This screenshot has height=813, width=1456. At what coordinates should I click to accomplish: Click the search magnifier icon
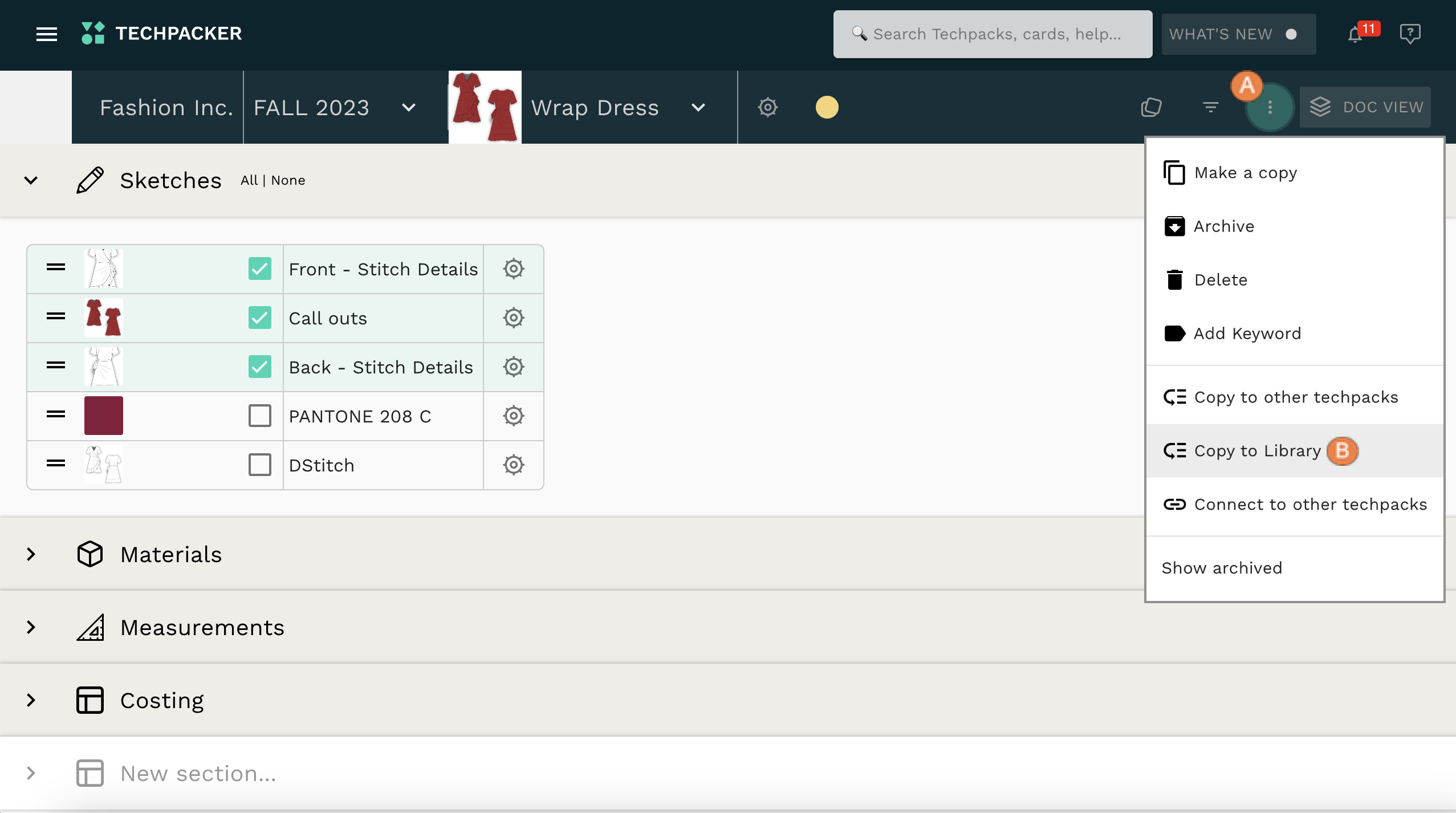[x=859, y=34]
